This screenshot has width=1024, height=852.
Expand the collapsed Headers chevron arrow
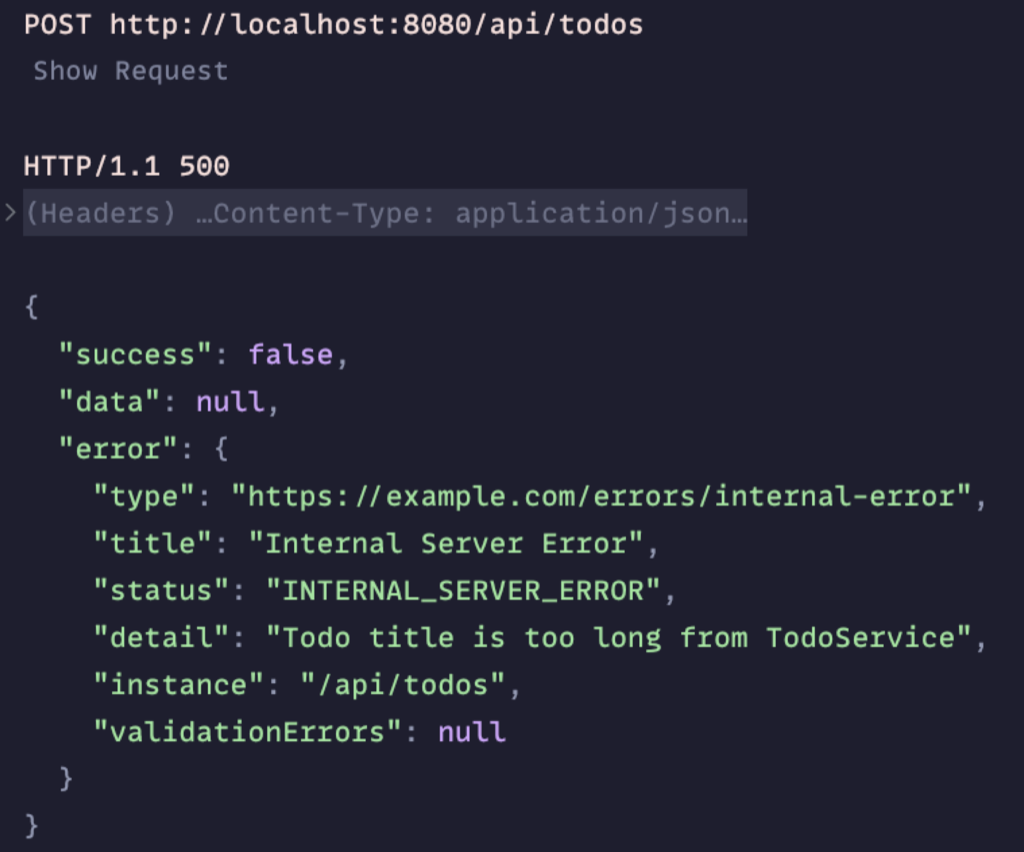tap(10, 213)
